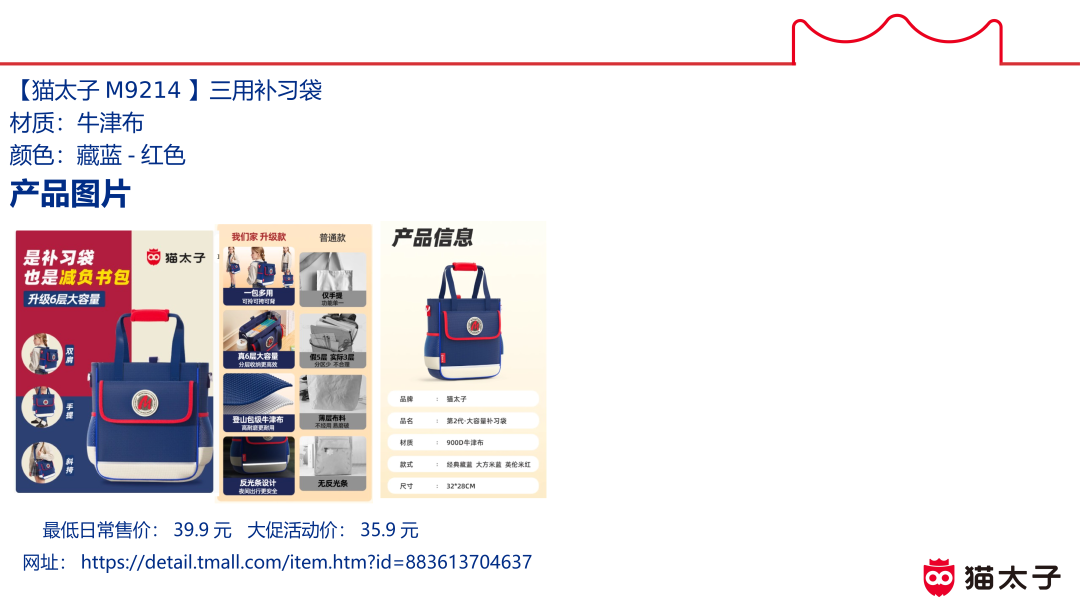This screenshot has height=608, width=1080.
Task: Click the 斜挎 crossbody style circle photo
Action: [41, 462]
